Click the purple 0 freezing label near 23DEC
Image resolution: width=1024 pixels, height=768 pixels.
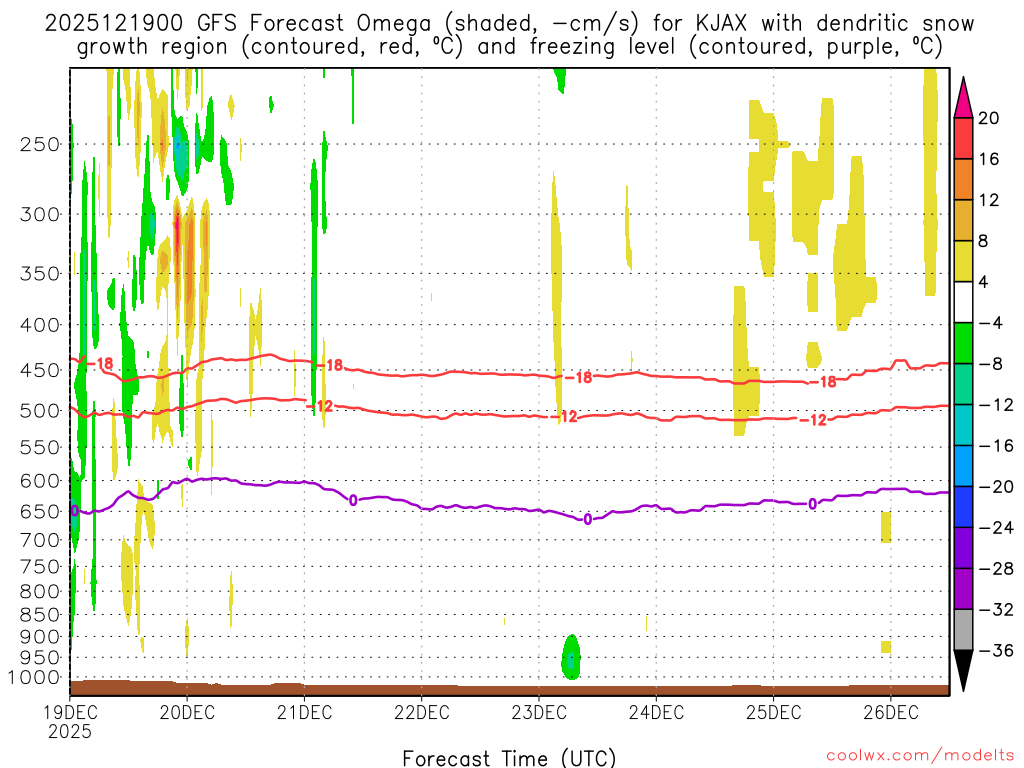click(588, 519)
